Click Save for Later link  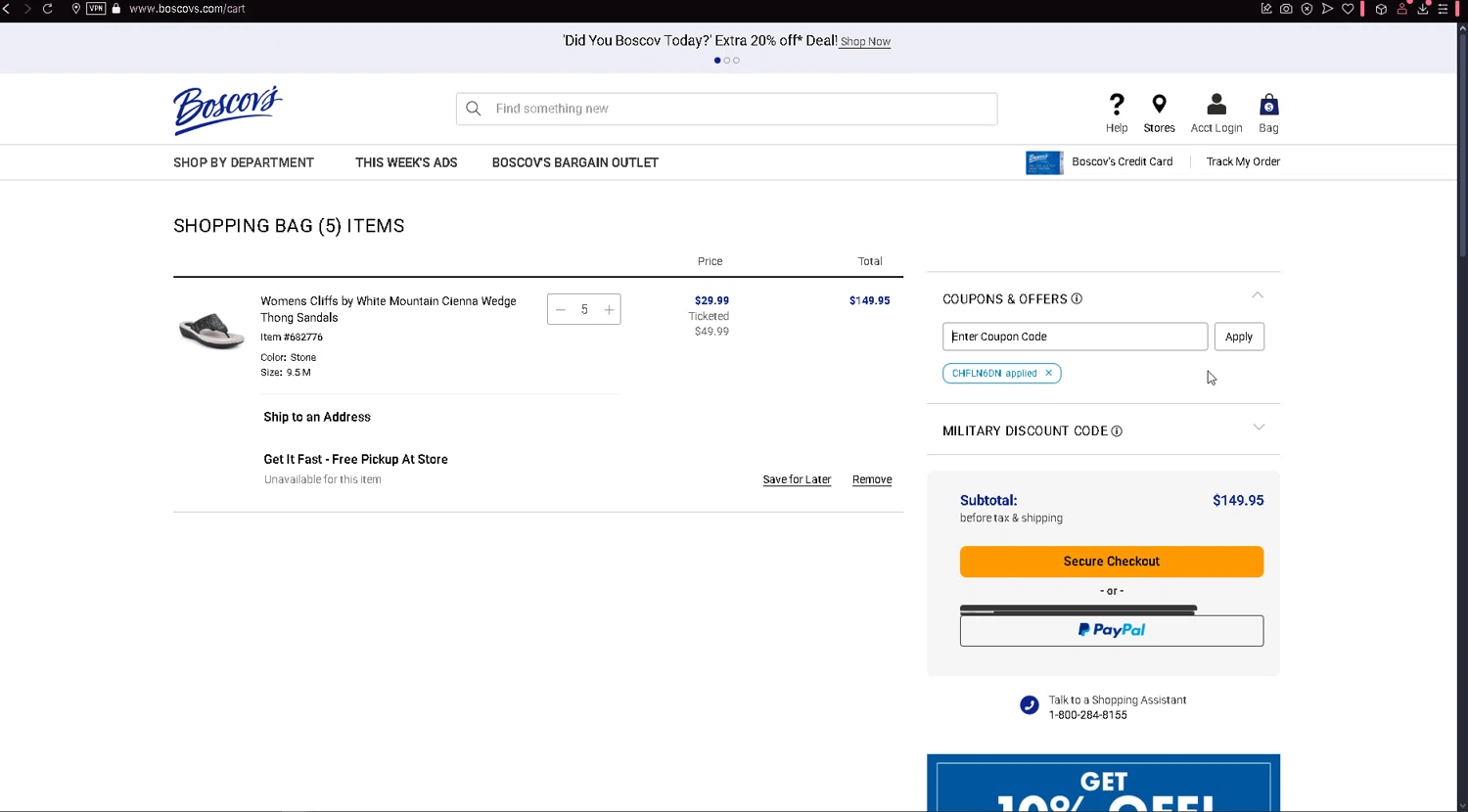[797, 480]
